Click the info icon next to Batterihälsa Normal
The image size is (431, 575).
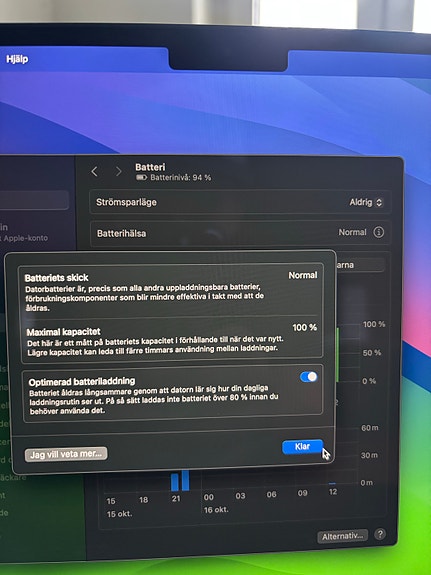pos(379,232)
